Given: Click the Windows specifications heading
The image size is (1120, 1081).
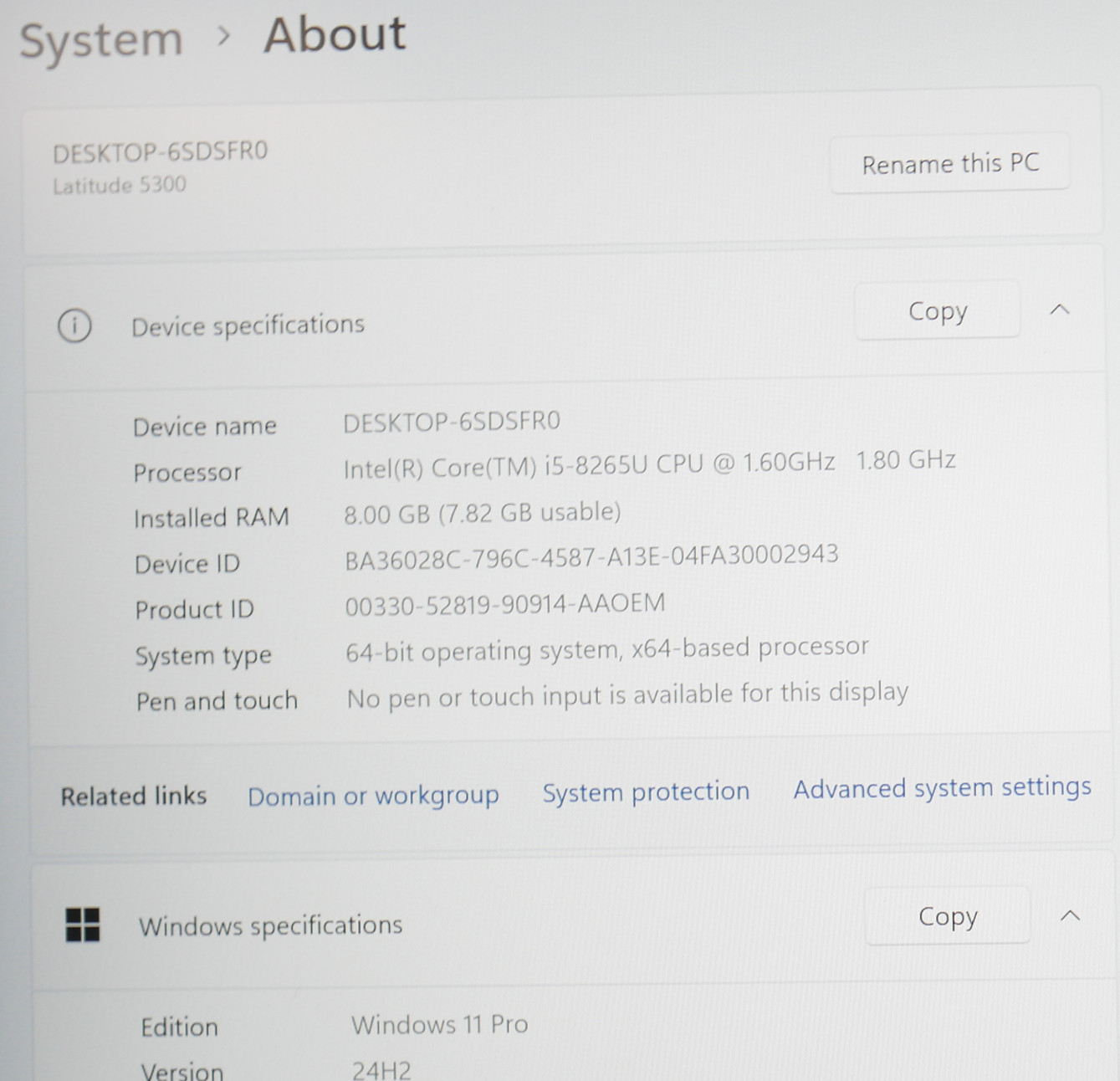Looking at the screenshot, I should click(271, 925).
